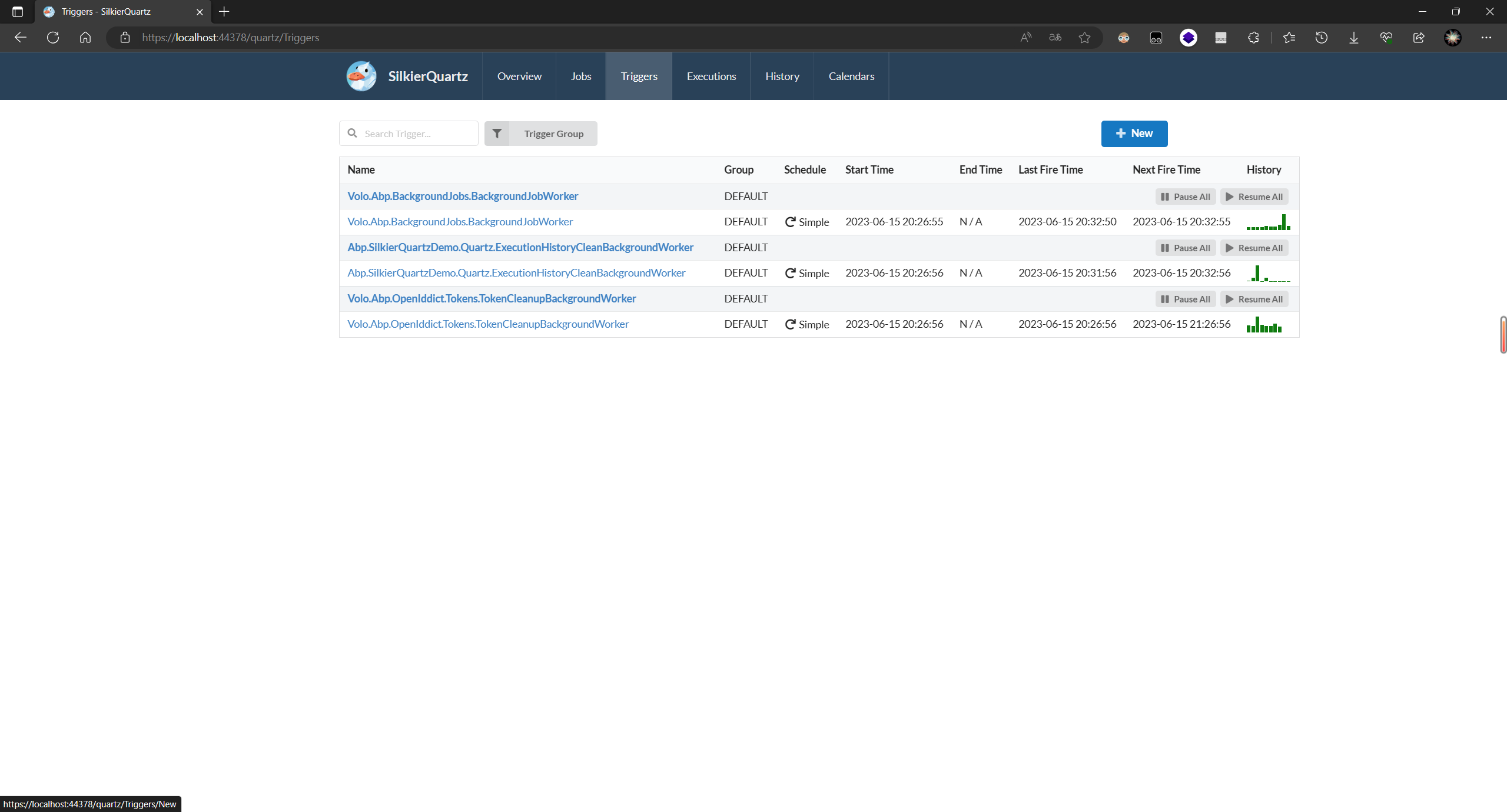Resume All for ExecutionHistoryCleanBackgroundWorker group

1254,248
